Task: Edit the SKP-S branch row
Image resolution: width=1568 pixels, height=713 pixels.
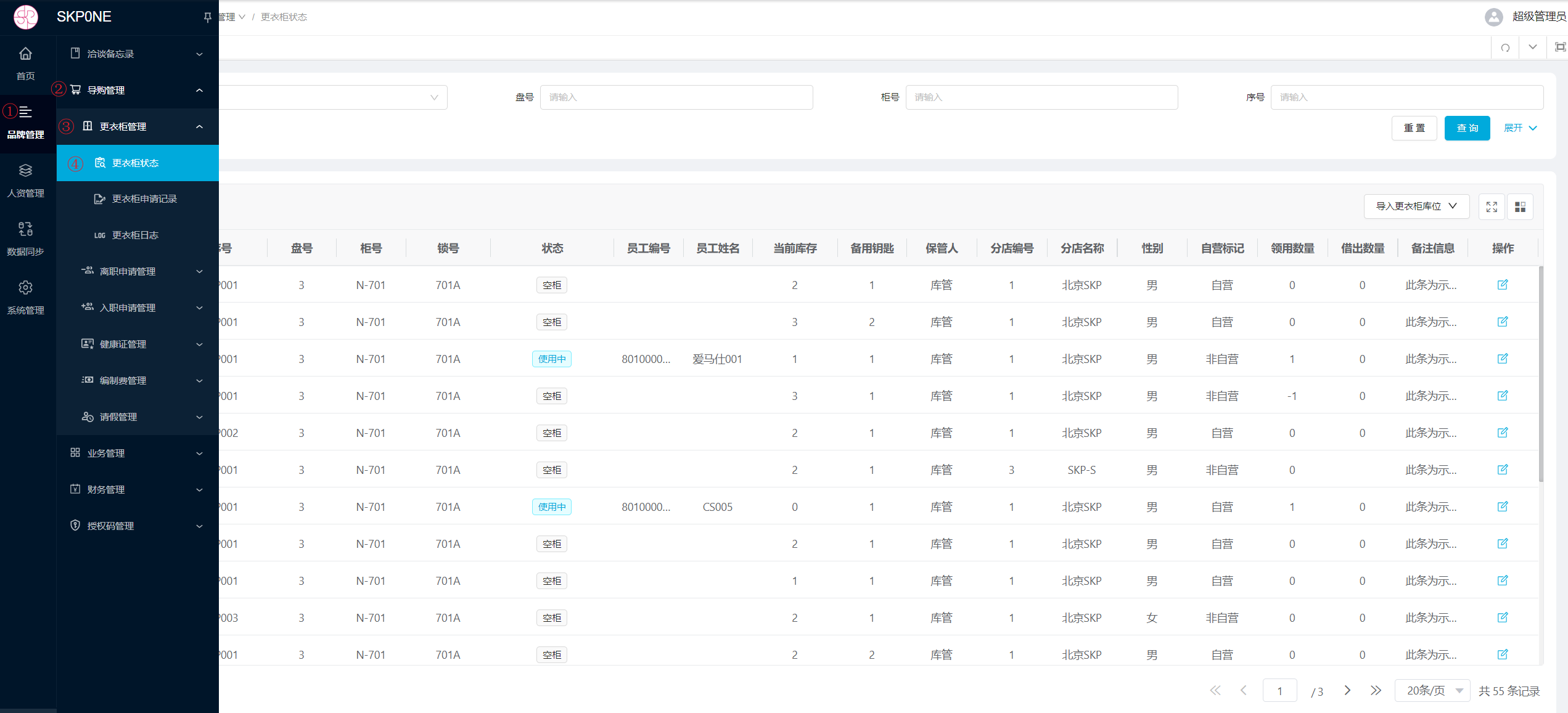Action: coord(1503,470)
